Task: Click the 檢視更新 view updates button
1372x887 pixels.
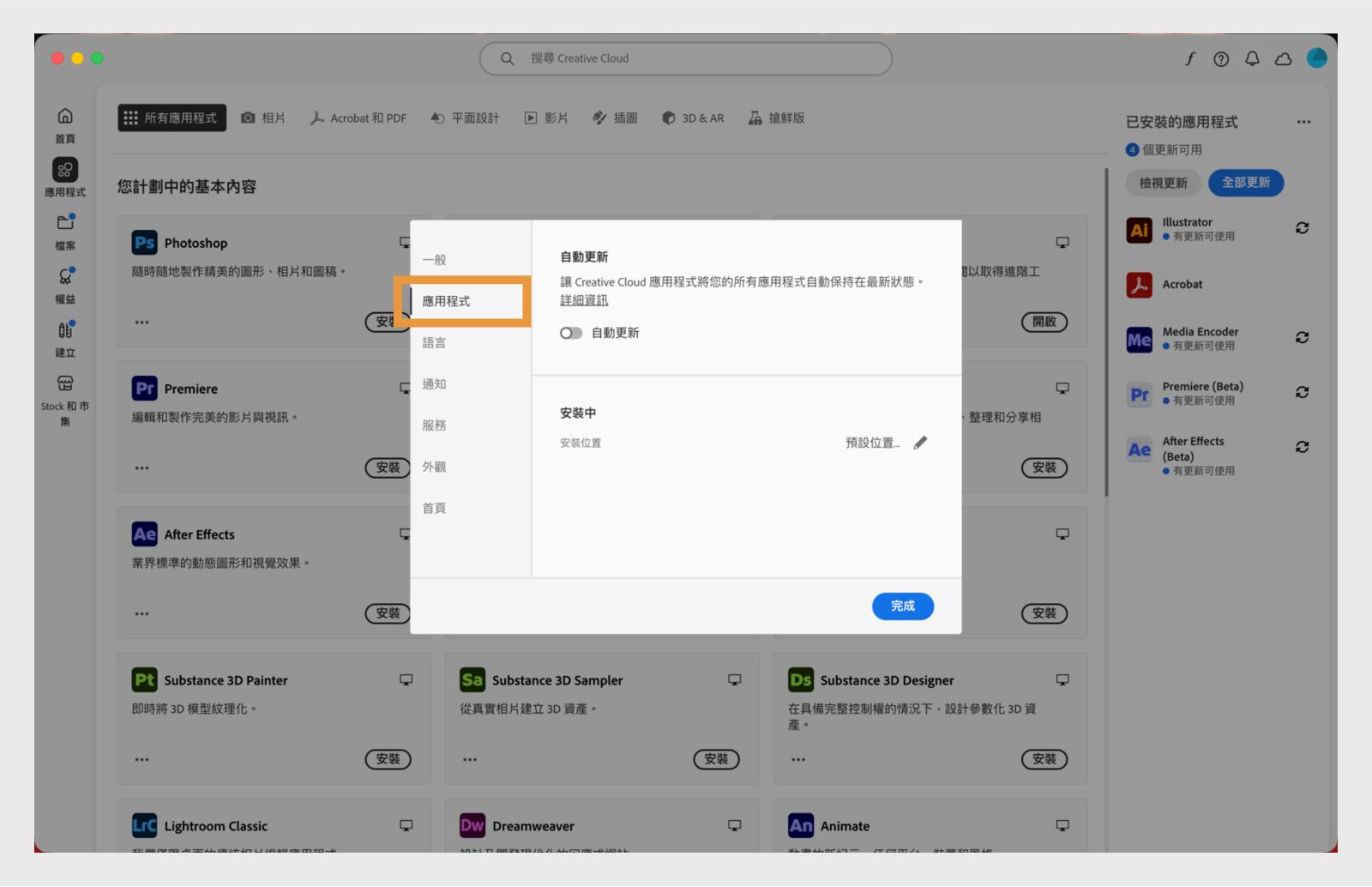Action: click(1164, 183)
